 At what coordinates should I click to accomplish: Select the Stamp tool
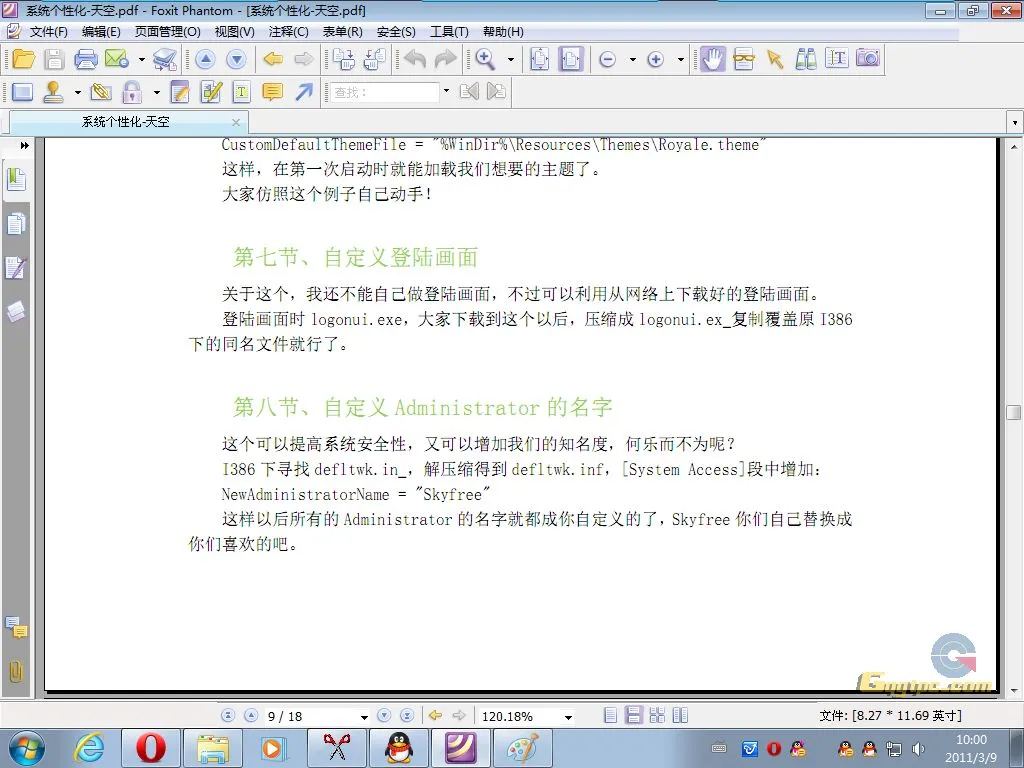(x=52, y=91)
